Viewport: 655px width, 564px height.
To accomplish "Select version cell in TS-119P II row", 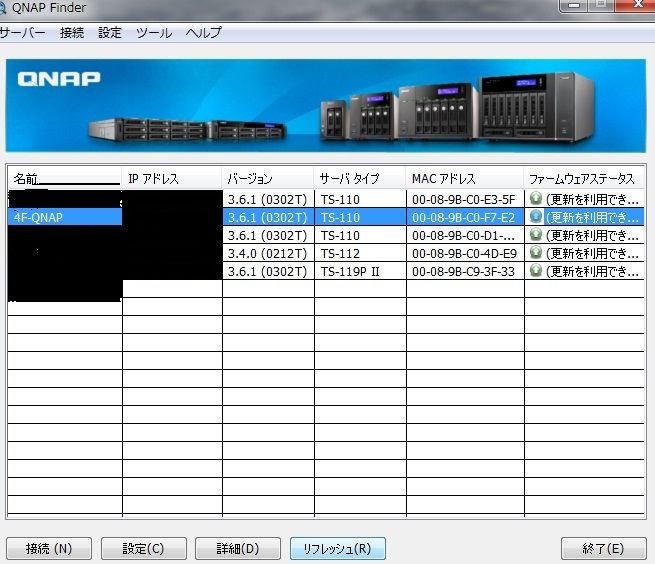I will pos(268,271).
